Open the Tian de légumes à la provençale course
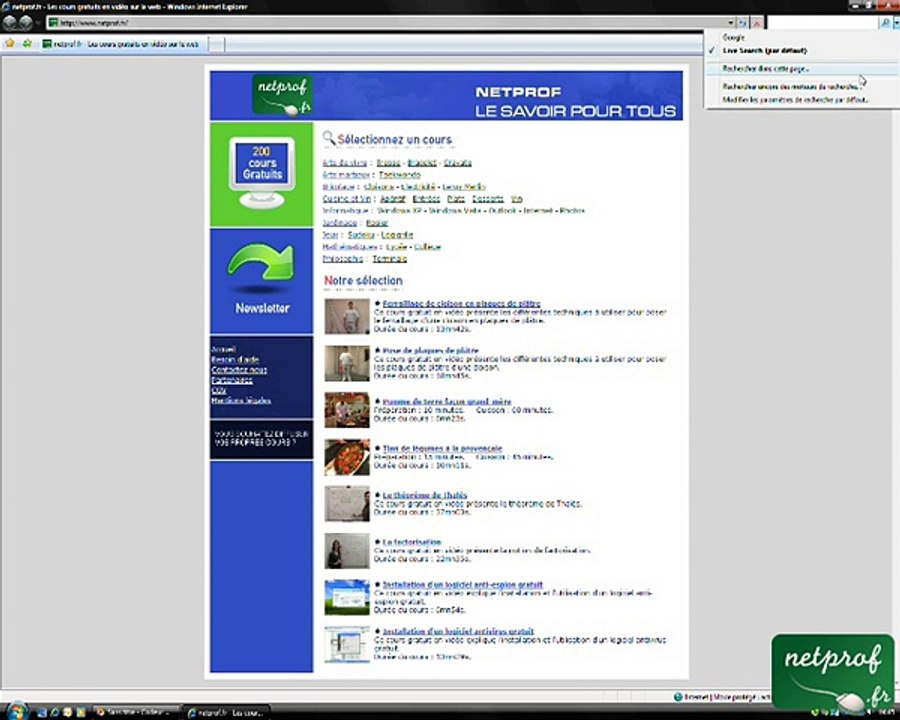 pos(443,448)
